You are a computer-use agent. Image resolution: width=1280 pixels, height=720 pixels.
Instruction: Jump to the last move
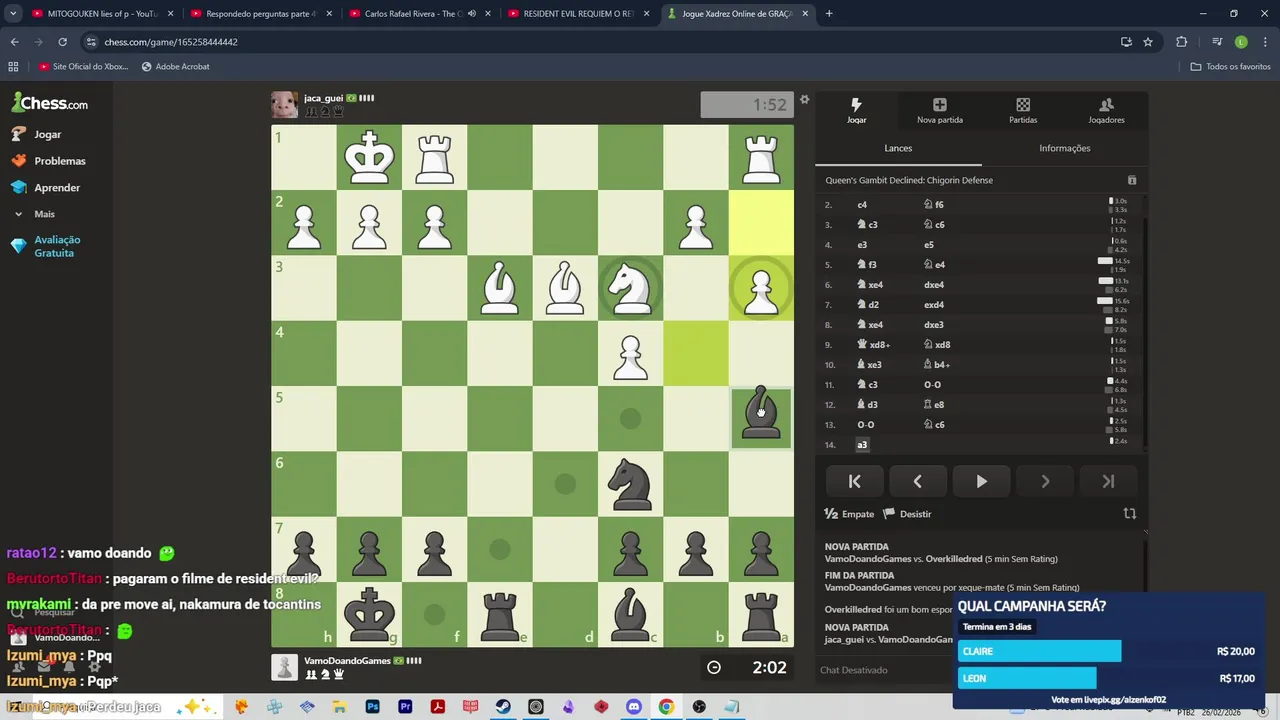1108,481
